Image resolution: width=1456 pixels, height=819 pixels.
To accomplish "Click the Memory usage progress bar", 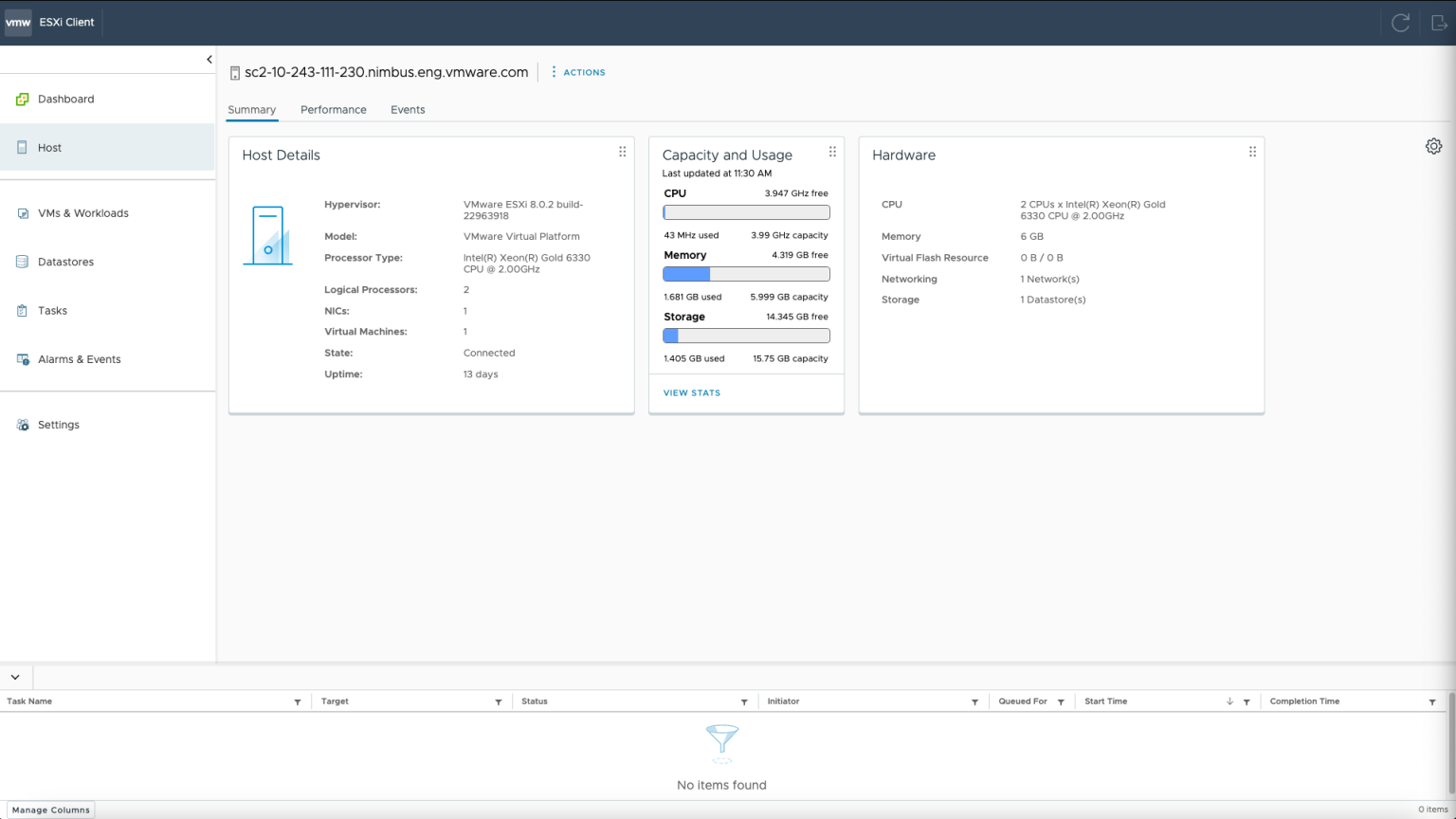I will [x=747, y=274].
